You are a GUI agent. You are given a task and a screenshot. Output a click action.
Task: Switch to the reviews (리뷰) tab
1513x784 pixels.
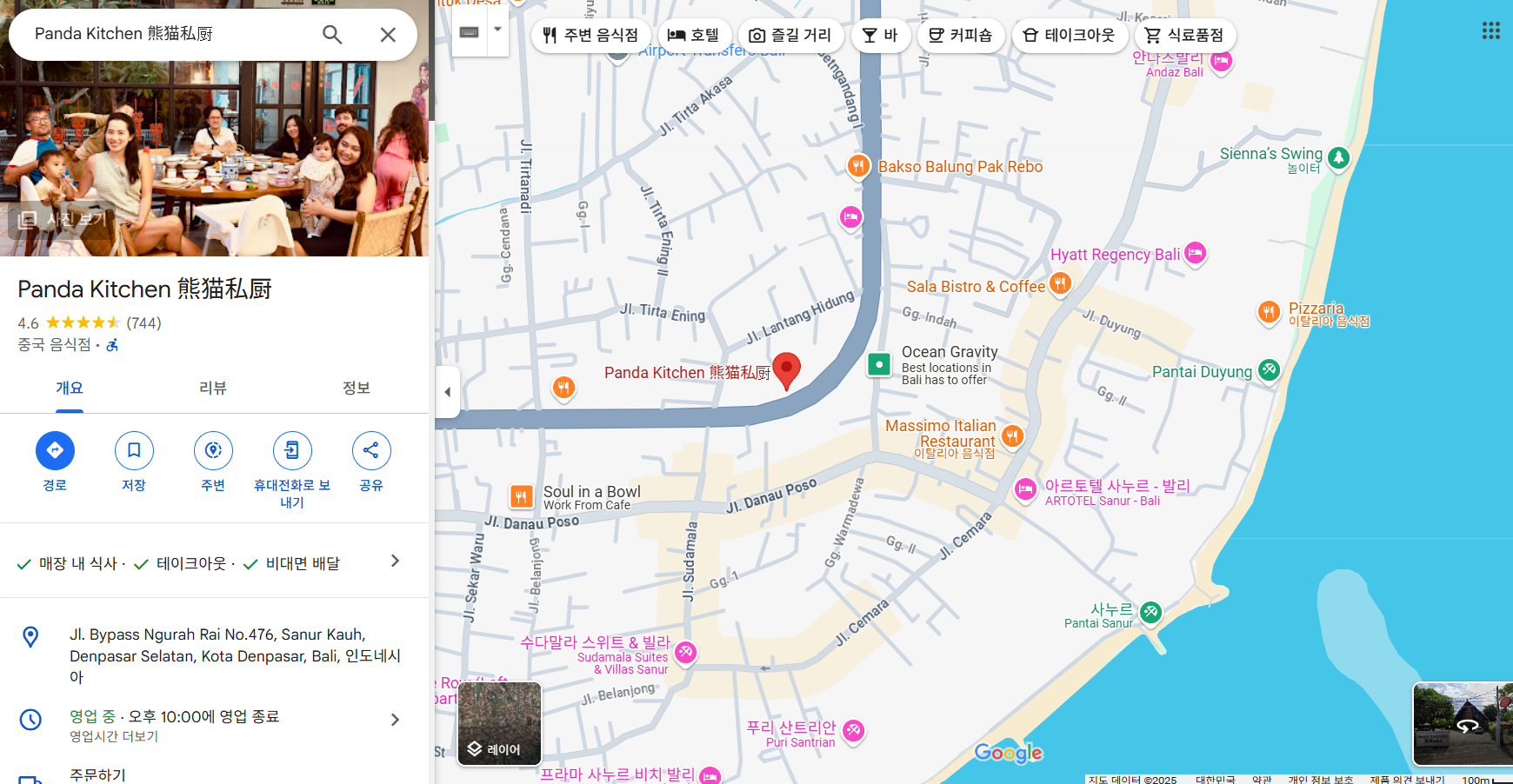pyautogui.click(x=213, y=389)
